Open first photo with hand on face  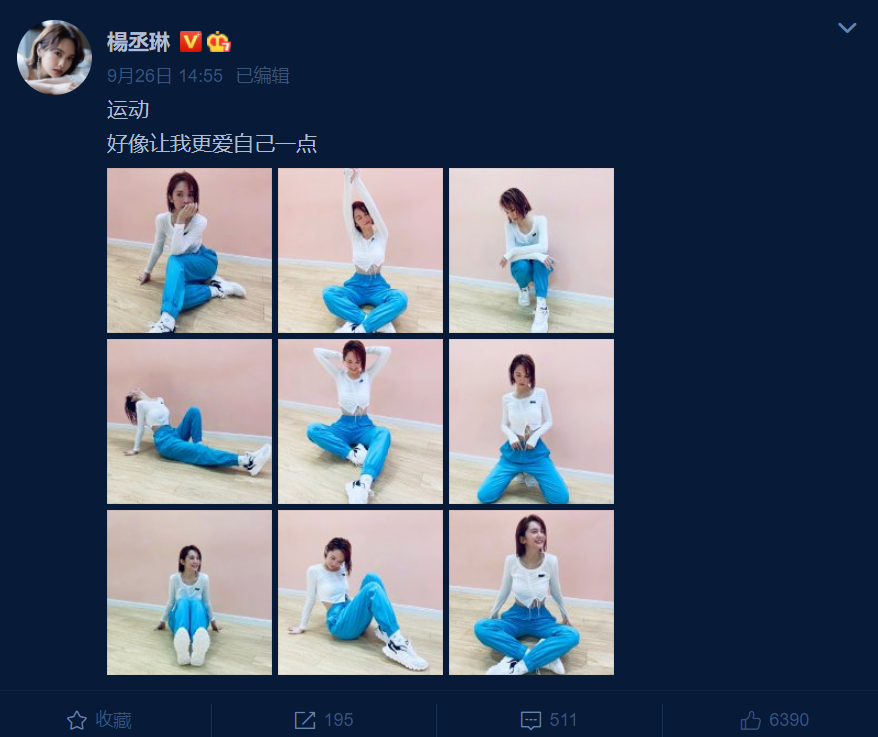[x=189, y=250]
